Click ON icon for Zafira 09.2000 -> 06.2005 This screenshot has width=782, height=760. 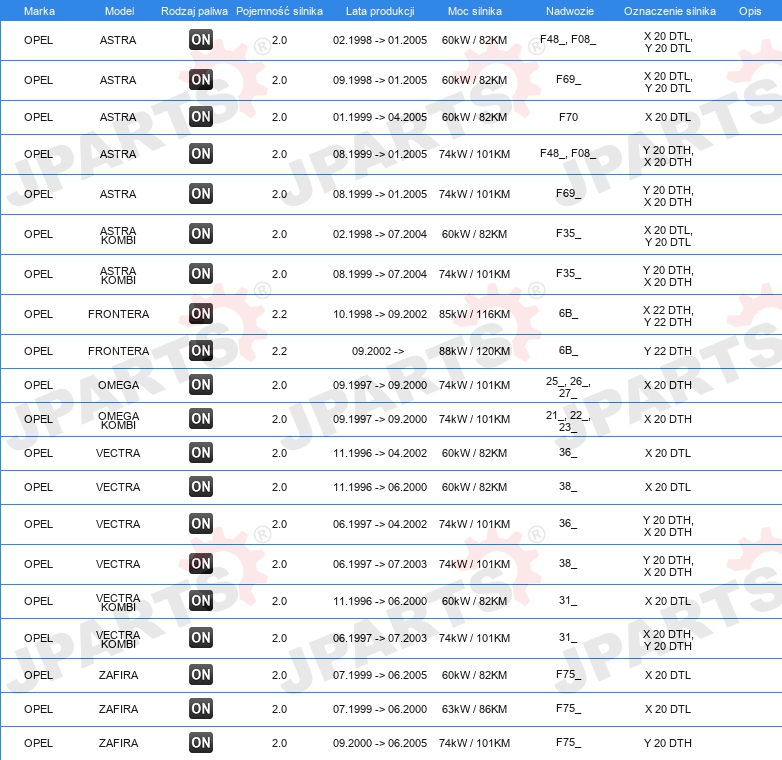[x=201, y=743]
